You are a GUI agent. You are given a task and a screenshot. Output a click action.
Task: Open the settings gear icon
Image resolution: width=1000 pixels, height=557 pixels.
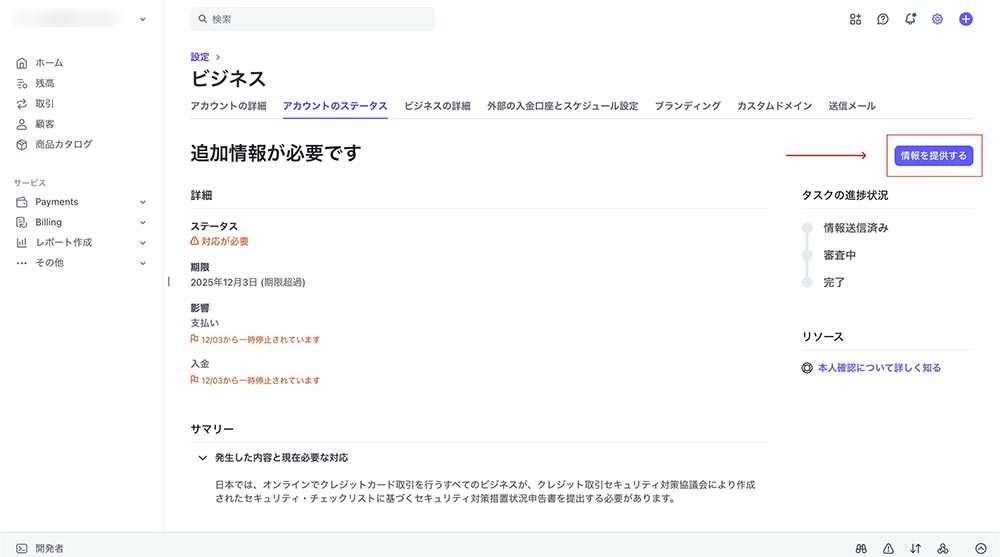[x=937, y=19]
